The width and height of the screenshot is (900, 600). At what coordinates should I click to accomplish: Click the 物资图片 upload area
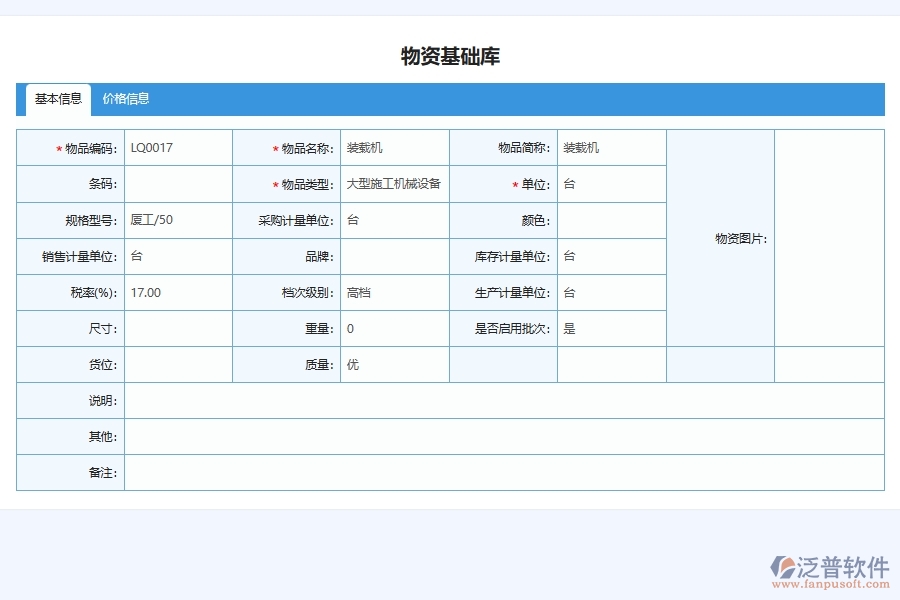point(828,238)
